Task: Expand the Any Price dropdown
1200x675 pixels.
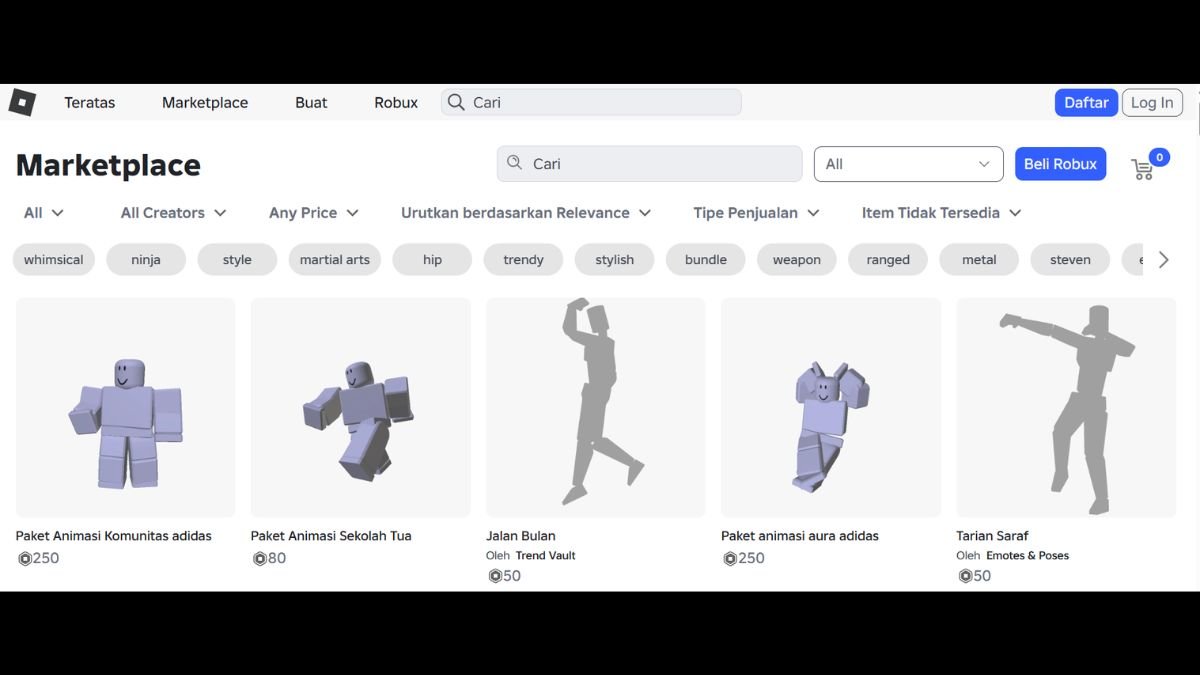Action: click(313, 213)
